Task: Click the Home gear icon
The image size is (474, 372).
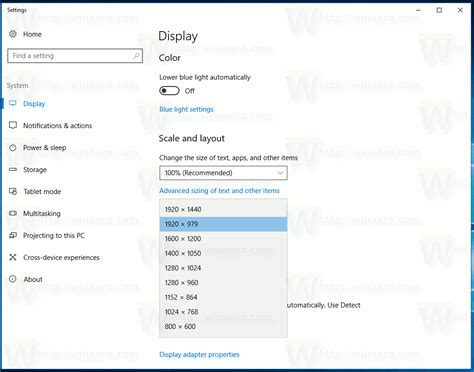Action: coord(13,34)
